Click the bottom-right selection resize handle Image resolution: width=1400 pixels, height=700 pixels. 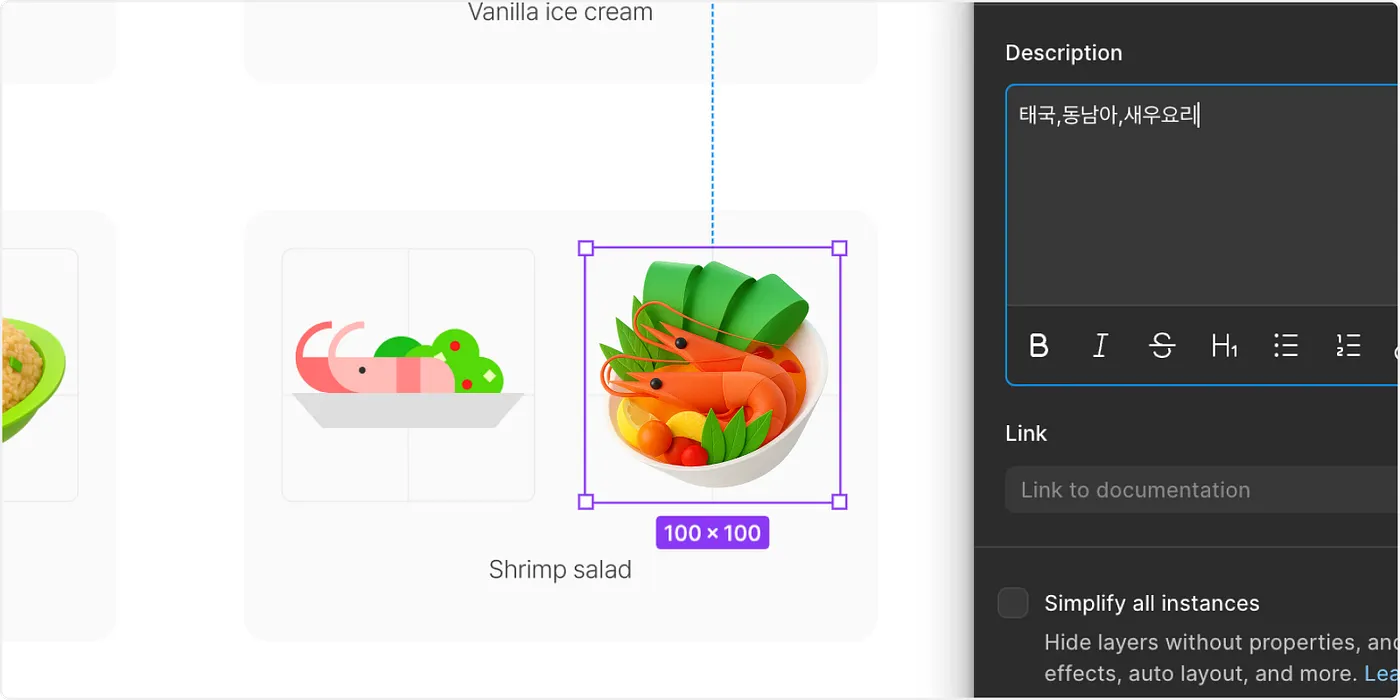point(840,501)
